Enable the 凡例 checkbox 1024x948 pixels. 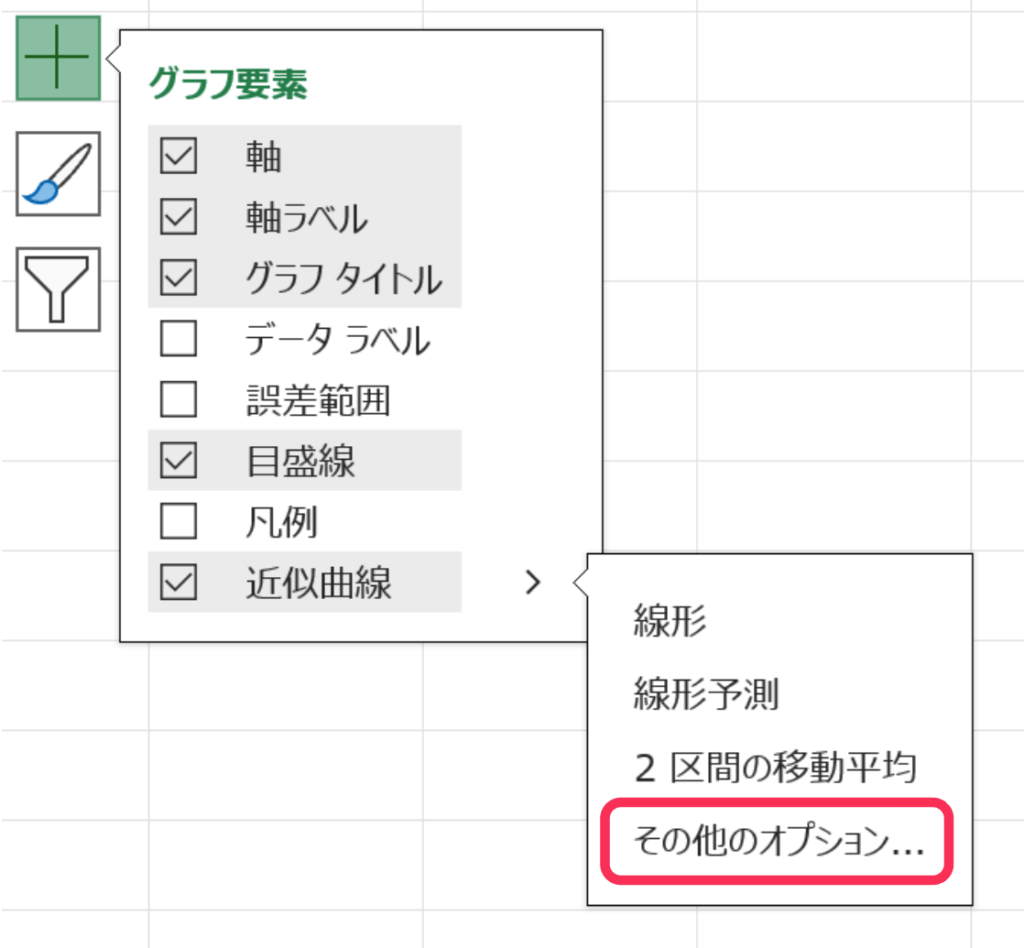178,521
